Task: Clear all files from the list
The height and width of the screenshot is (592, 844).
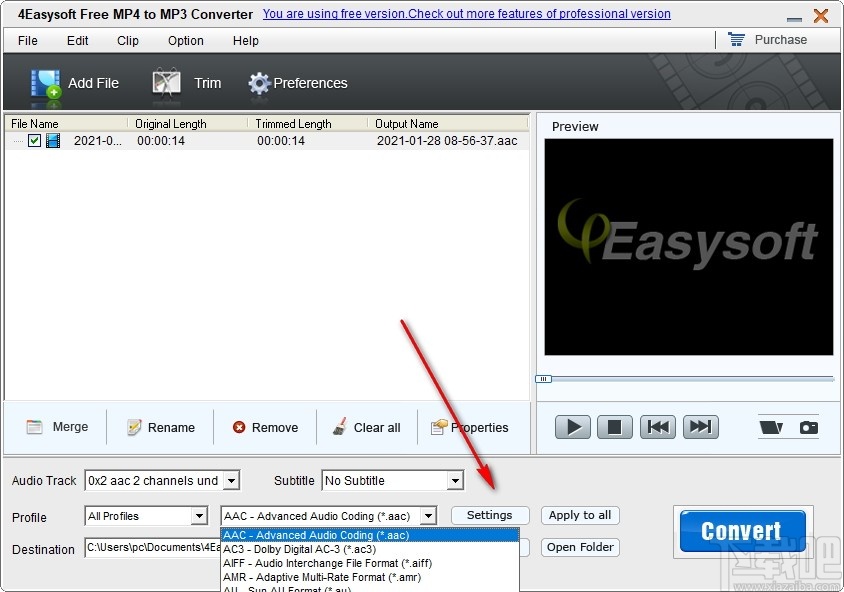Action: point(366,427)
